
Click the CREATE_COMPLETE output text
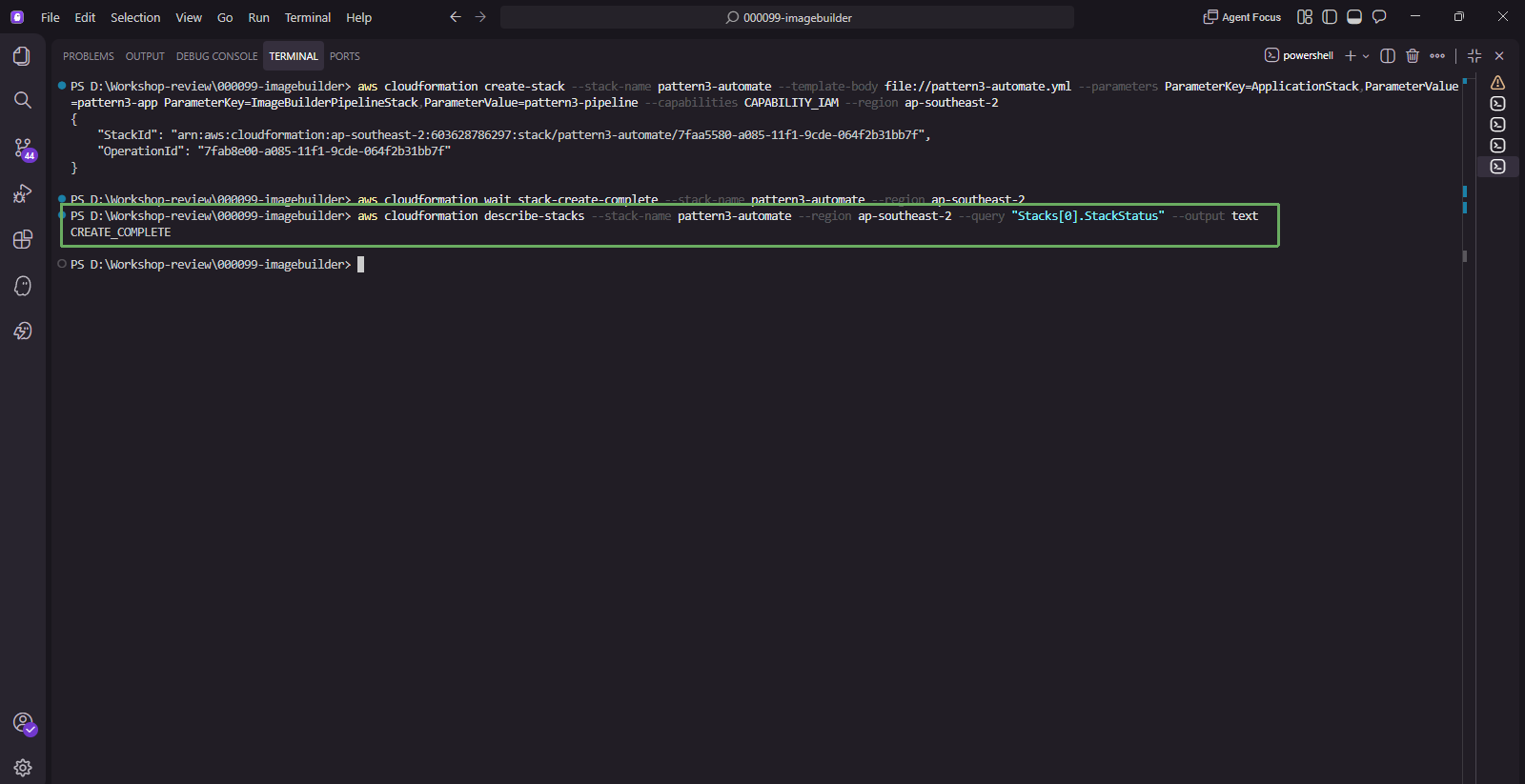[121, 232]
